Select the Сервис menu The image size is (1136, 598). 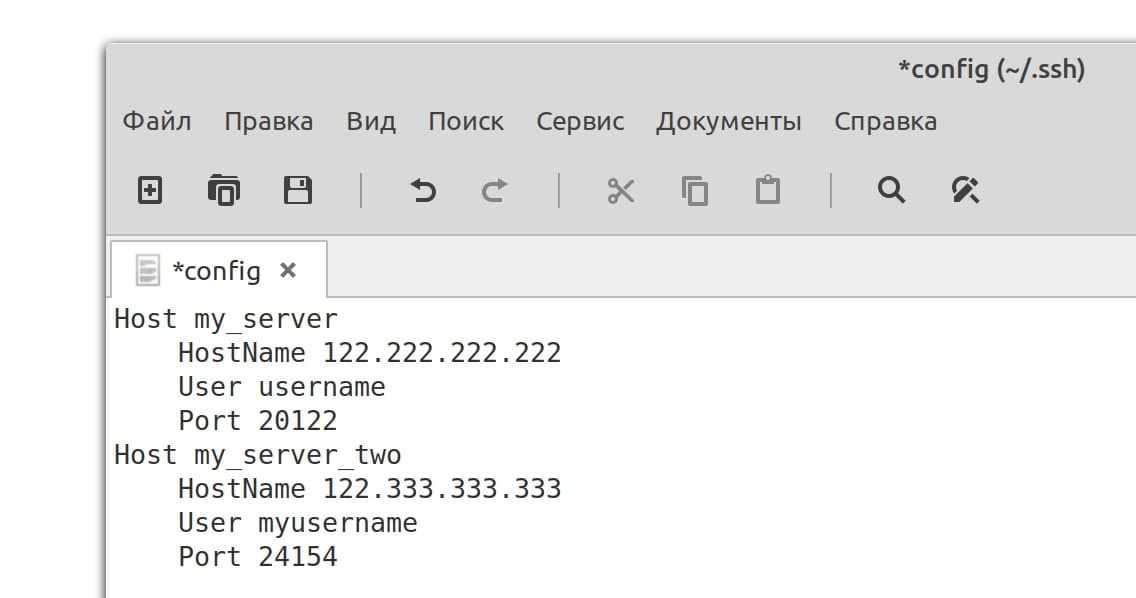(x=580, y=122)
